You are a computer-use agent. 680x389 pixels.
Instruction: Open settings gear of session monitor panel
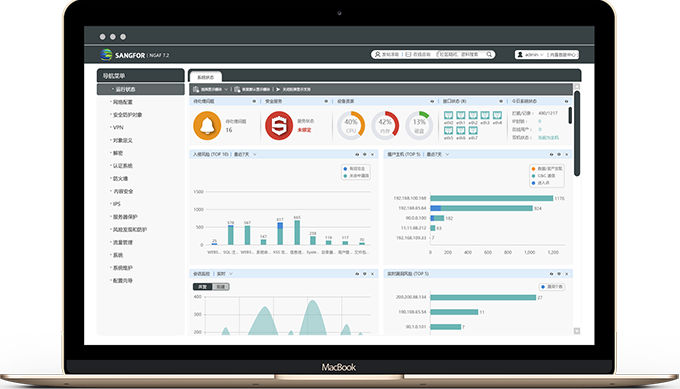point(365,274)
